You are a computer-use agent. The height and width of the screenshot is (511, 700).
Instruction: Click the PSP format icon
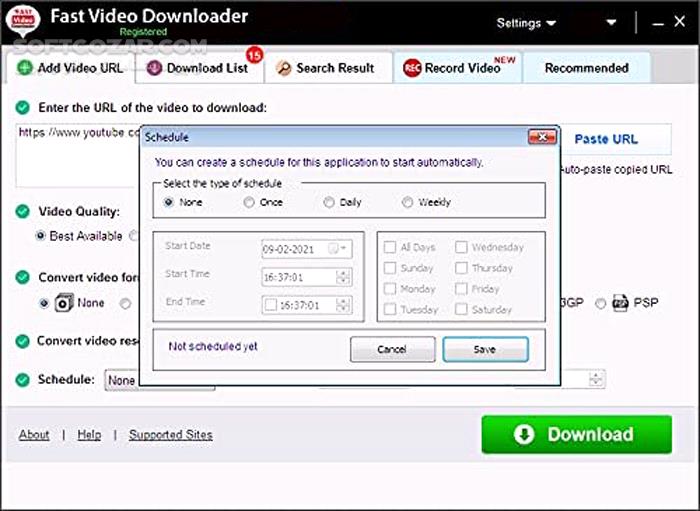click(x=620, y=303)
